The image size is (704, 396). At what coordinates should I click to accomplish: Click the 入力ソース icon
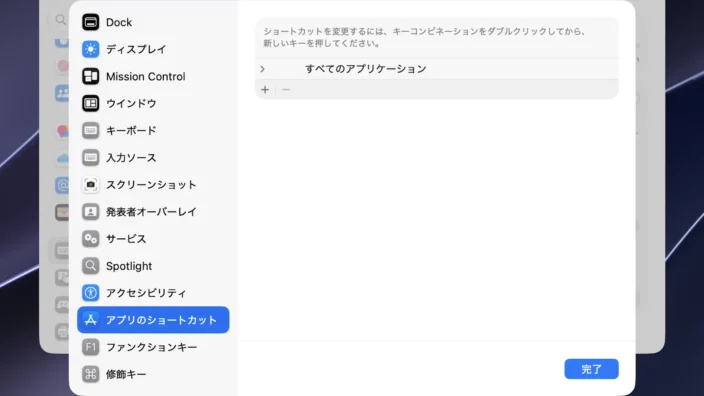pyautogui.click(x=90, y=158)
